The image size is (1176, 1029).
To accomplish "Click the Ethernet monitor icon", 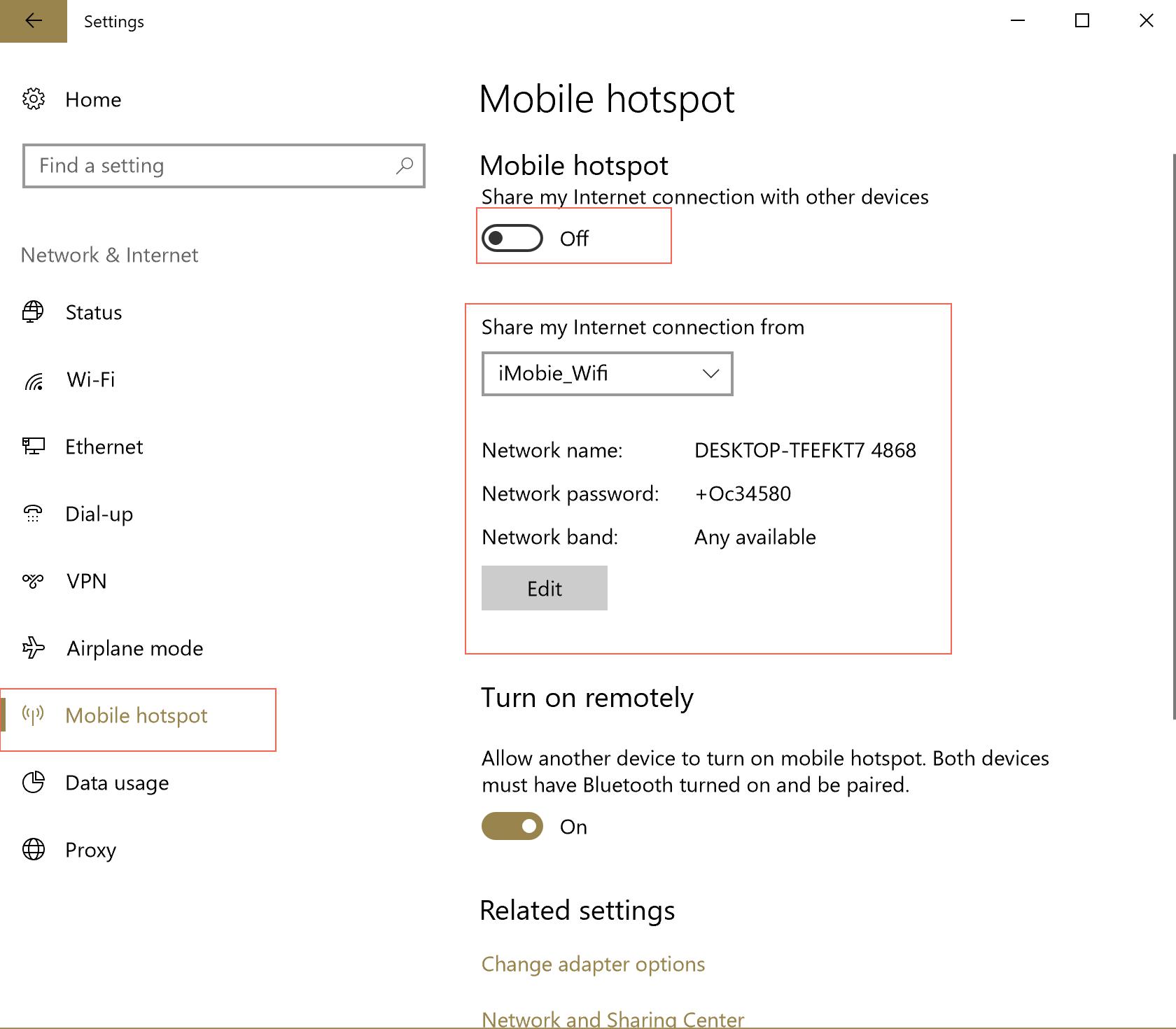I will coord(34,446).
